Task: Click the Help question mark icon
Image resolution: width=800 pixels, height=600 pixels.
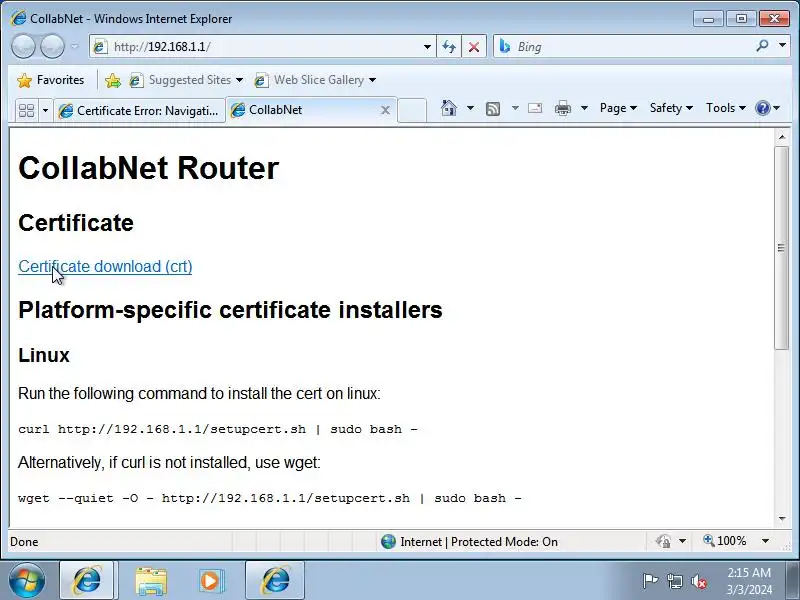Action: coord(763,108)
